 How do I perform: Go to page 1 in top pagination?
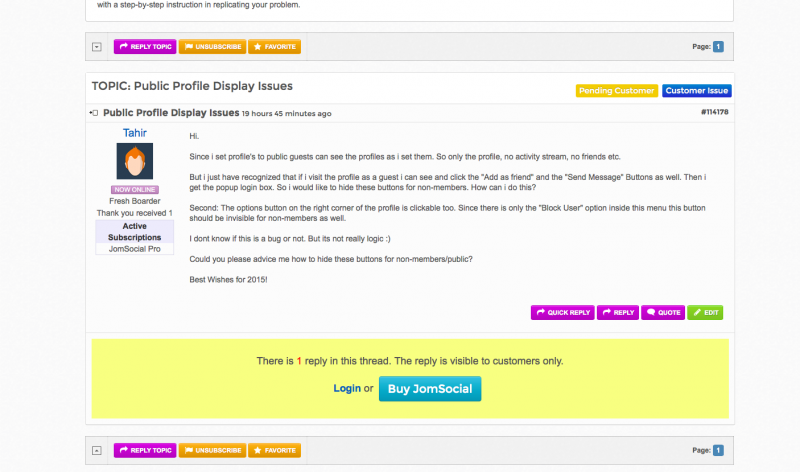pos(718,46)
